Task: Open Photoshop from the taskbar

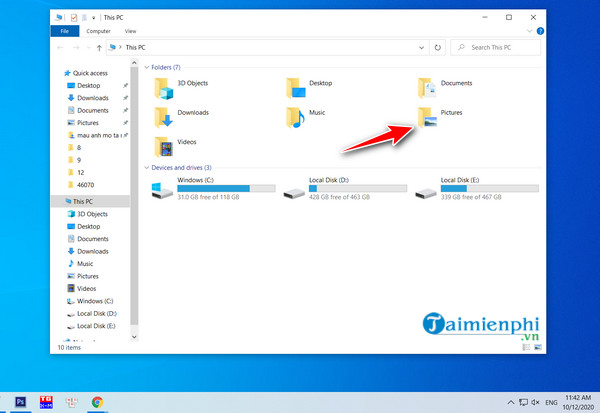Action: (20, 402)
